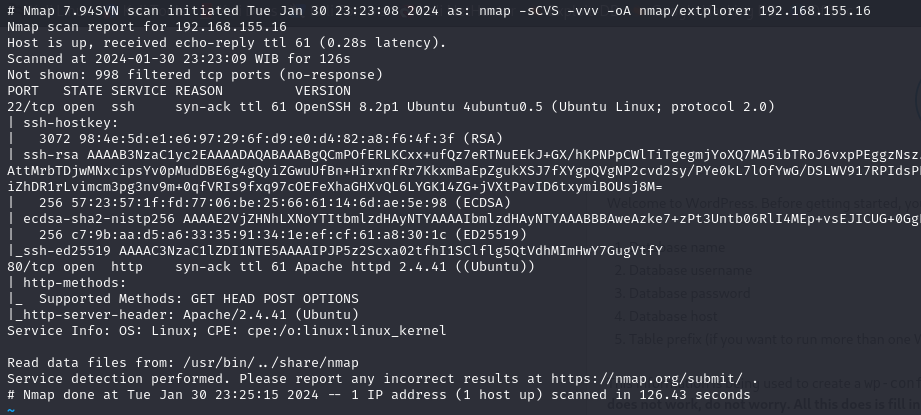Click the Not shown 998 filtered ports line

195,75
